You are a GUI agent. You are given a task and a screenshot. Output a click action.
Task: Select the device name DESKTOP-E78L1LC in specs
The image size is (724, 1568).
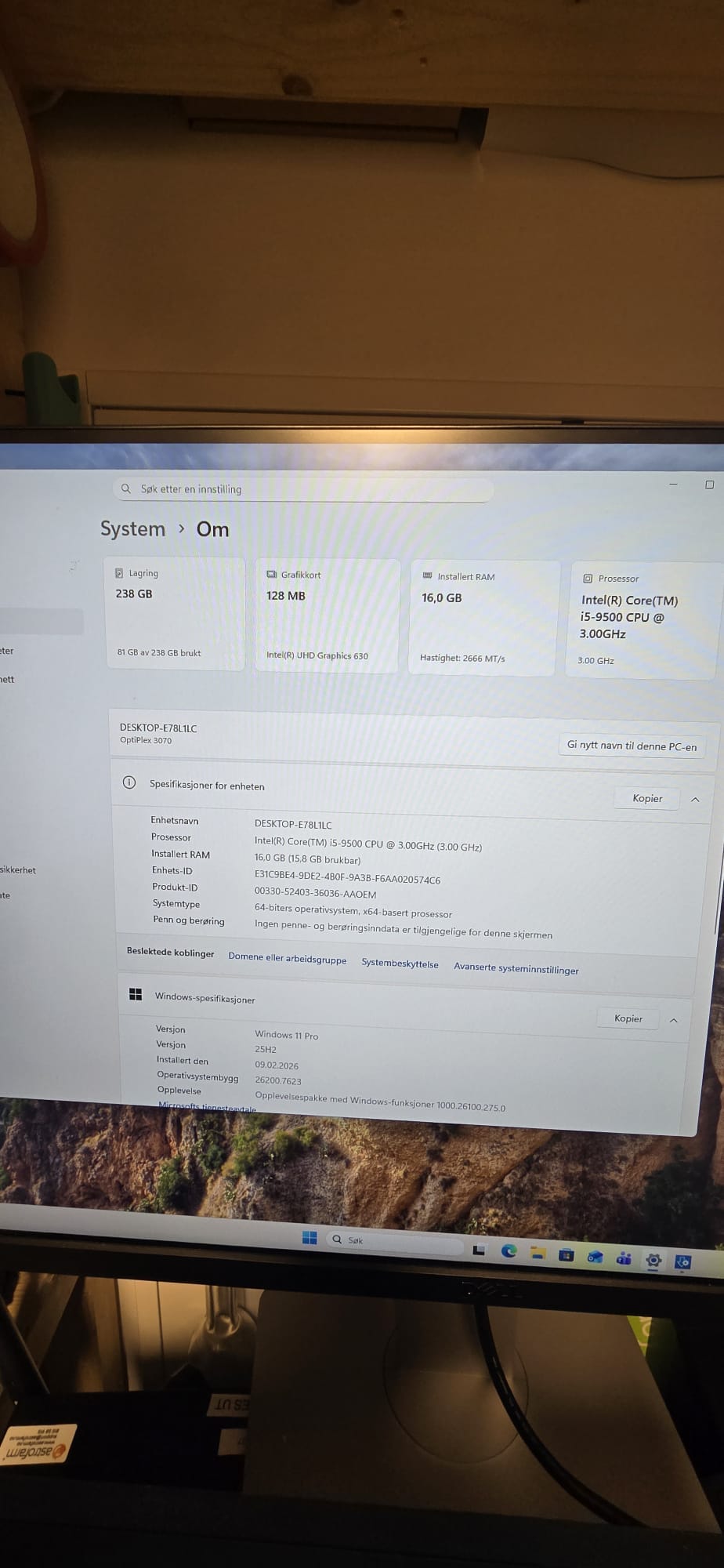(293, 825)
